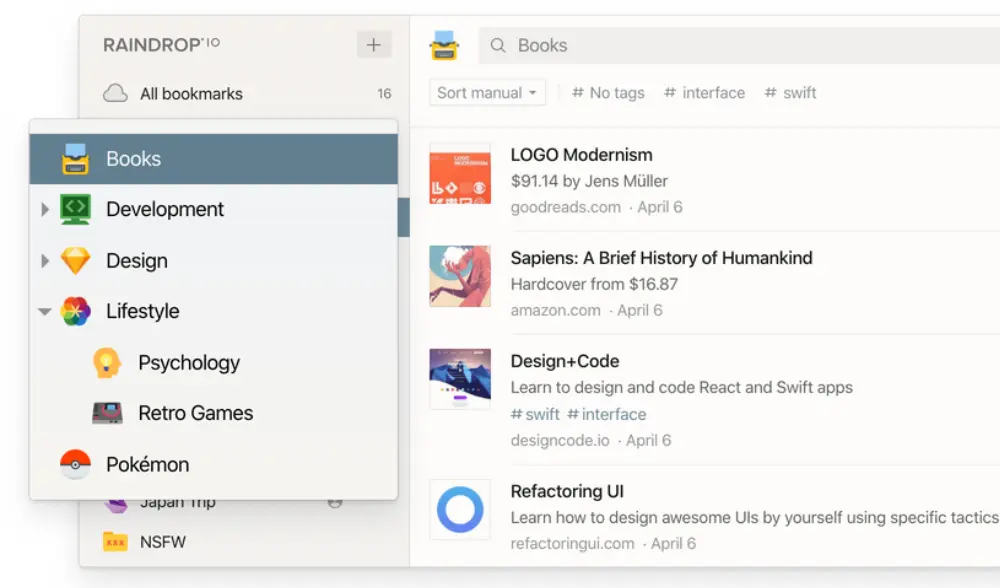Click the Pokémon pokeball icon
Viewport: 1000px width, 588px height.
coord(75,464)
